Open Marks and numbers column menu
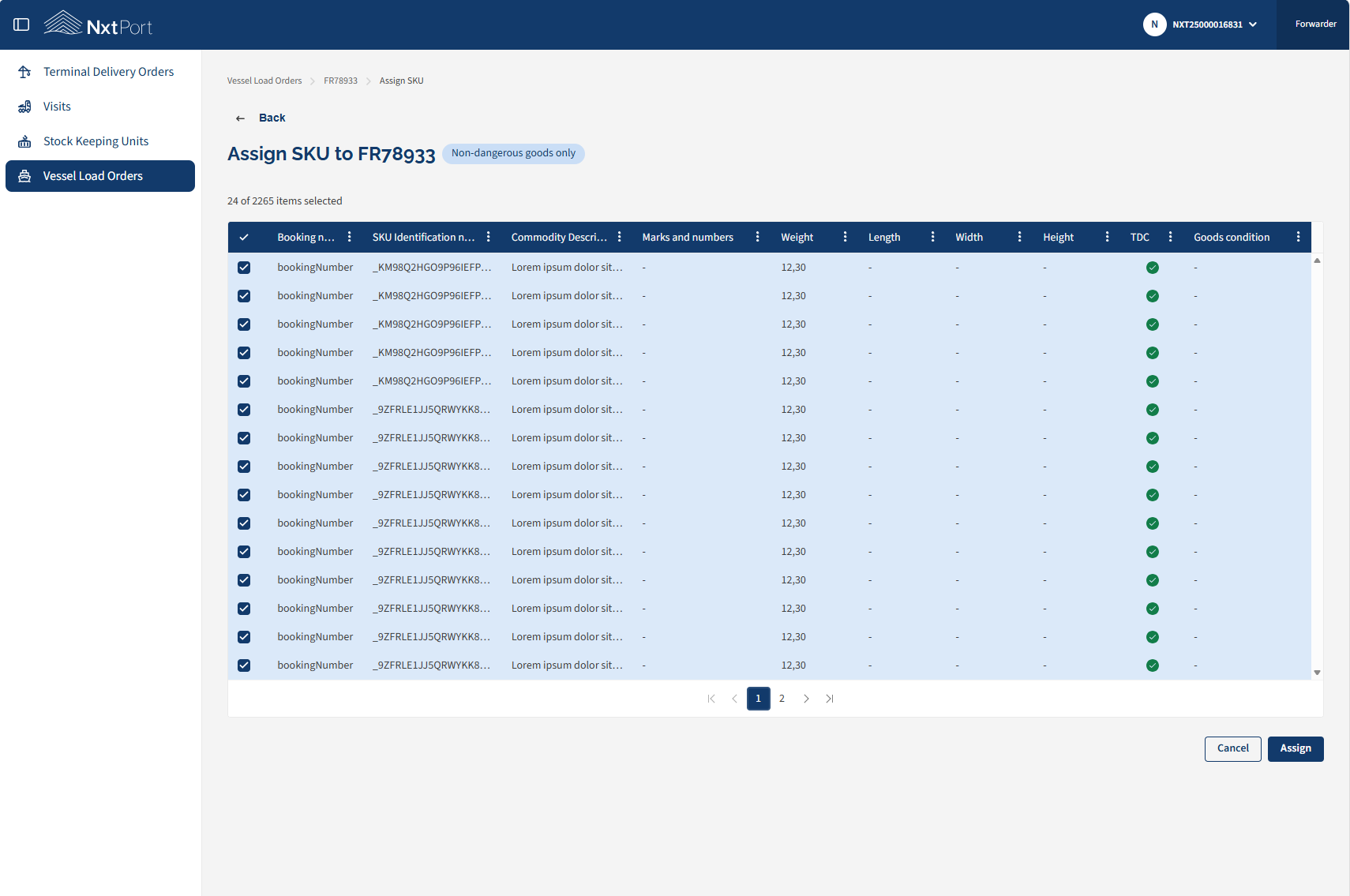Screen dimensions: 1350x896 pos(758,237)
